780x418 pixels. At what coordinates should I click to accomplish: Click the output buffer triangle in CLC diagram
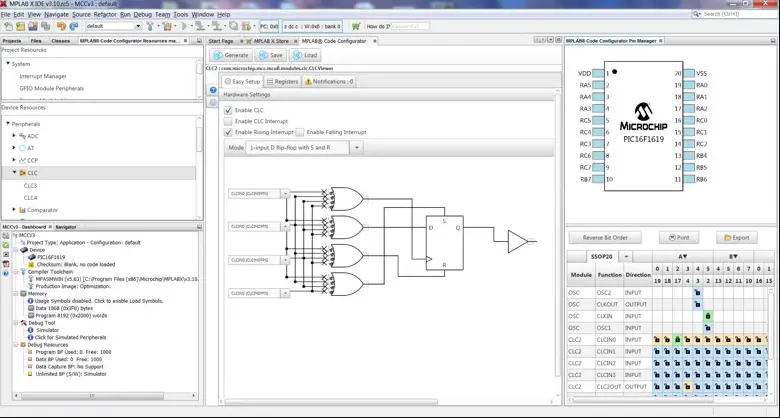tap(517, 241)
